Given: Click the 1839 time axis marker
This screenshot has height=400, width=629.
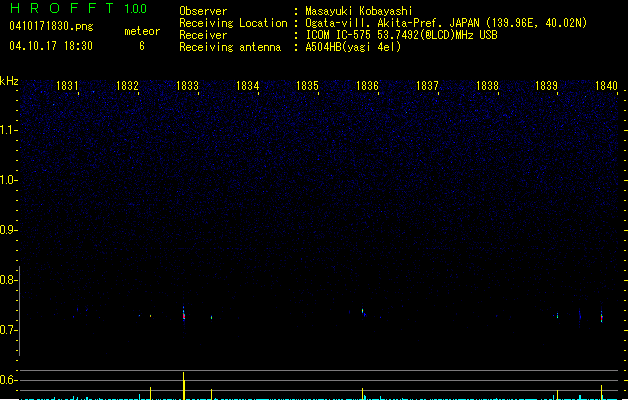Looking at the screenshot, I should 546,86.
